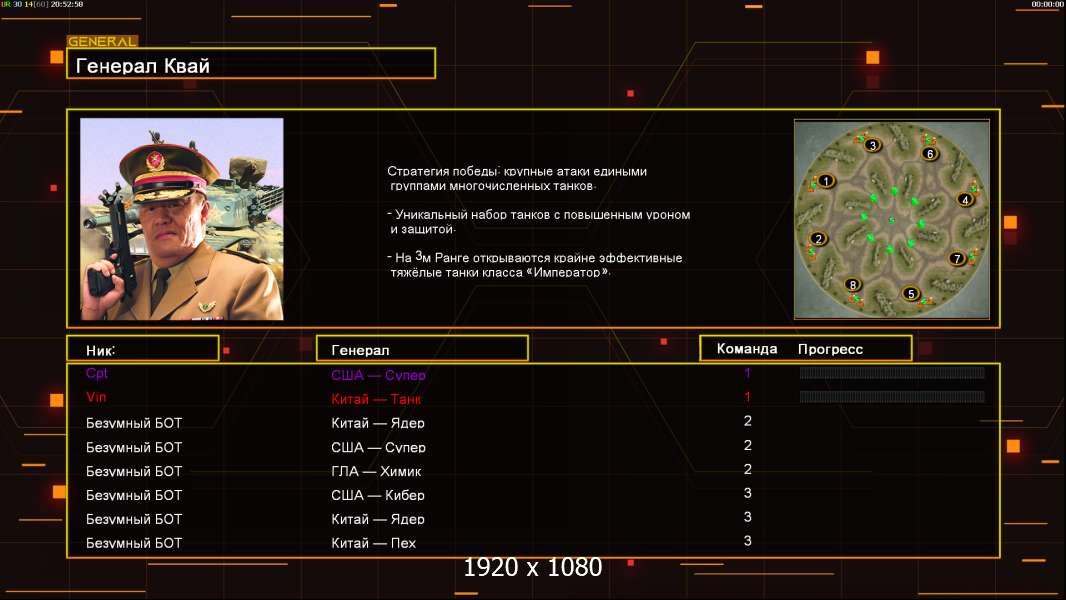1066x600 pixels.
Task: Click the loading progress bar in Cpt's row
Action: 892,372
